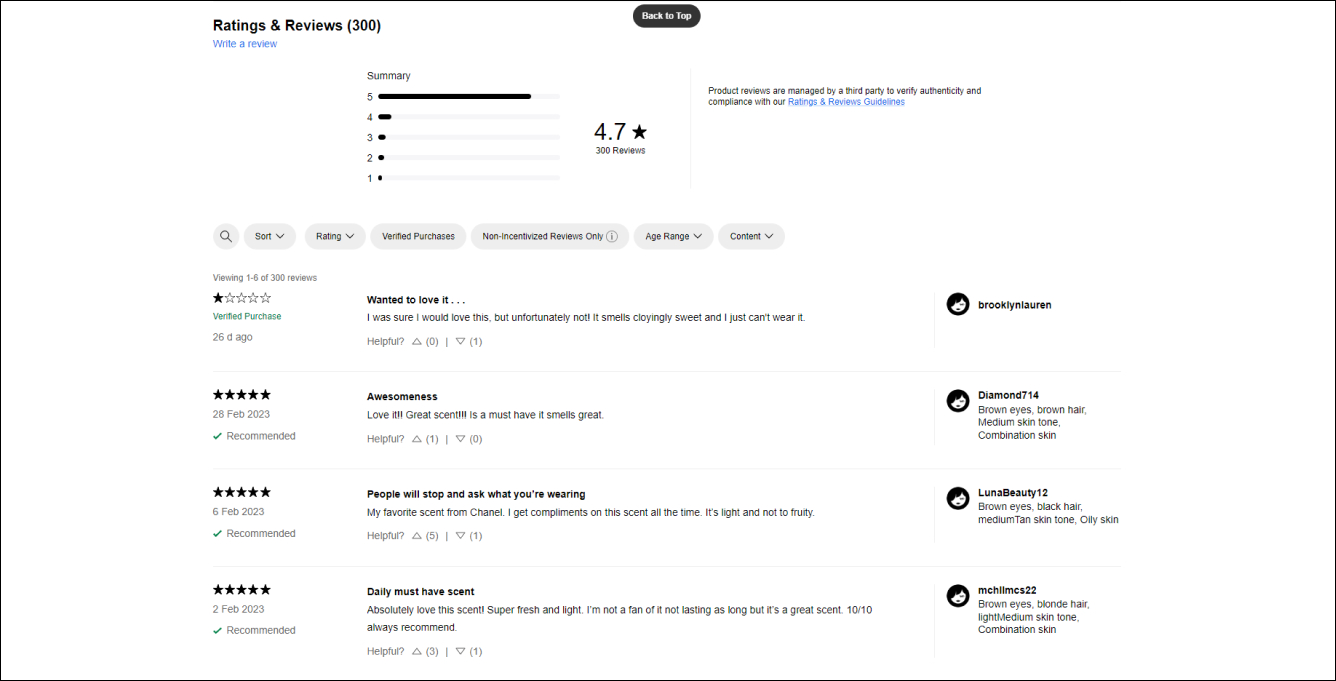Click the Back to Top button
Screen dimensions: 1336x681
[x=667, y=16]
